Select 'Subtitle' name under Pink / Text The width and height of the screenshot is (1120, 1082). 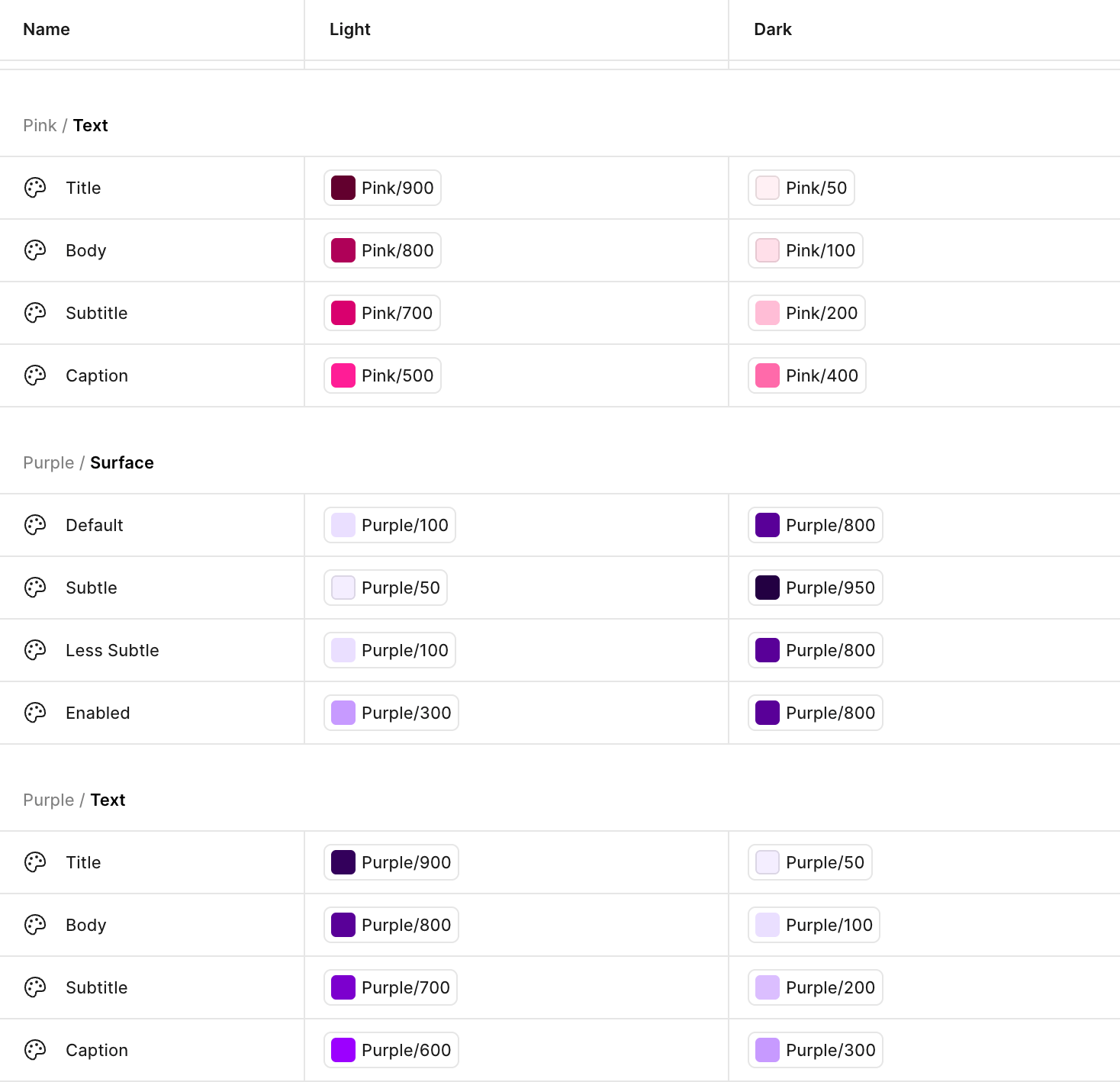pos(97,313)
